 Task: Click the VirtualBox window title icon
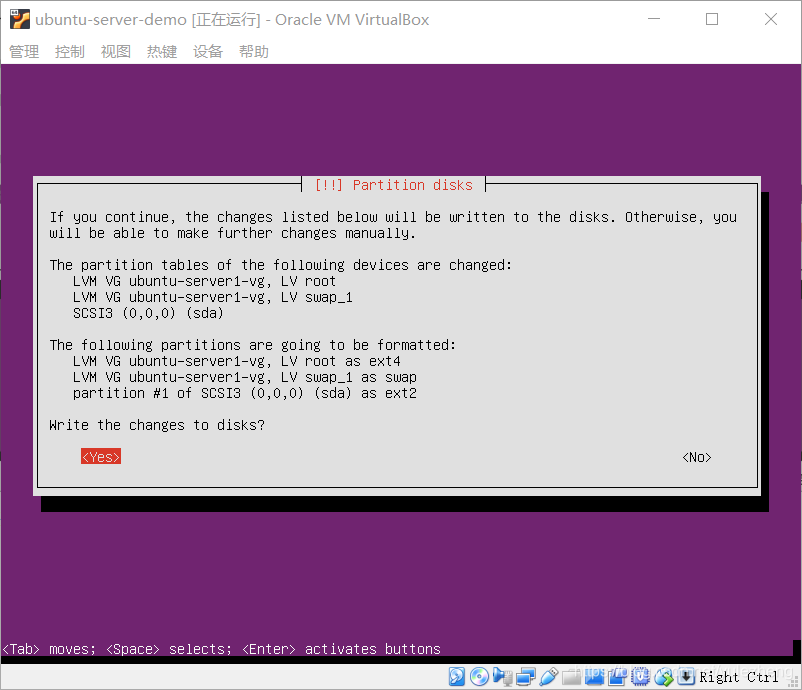point(19,19)
